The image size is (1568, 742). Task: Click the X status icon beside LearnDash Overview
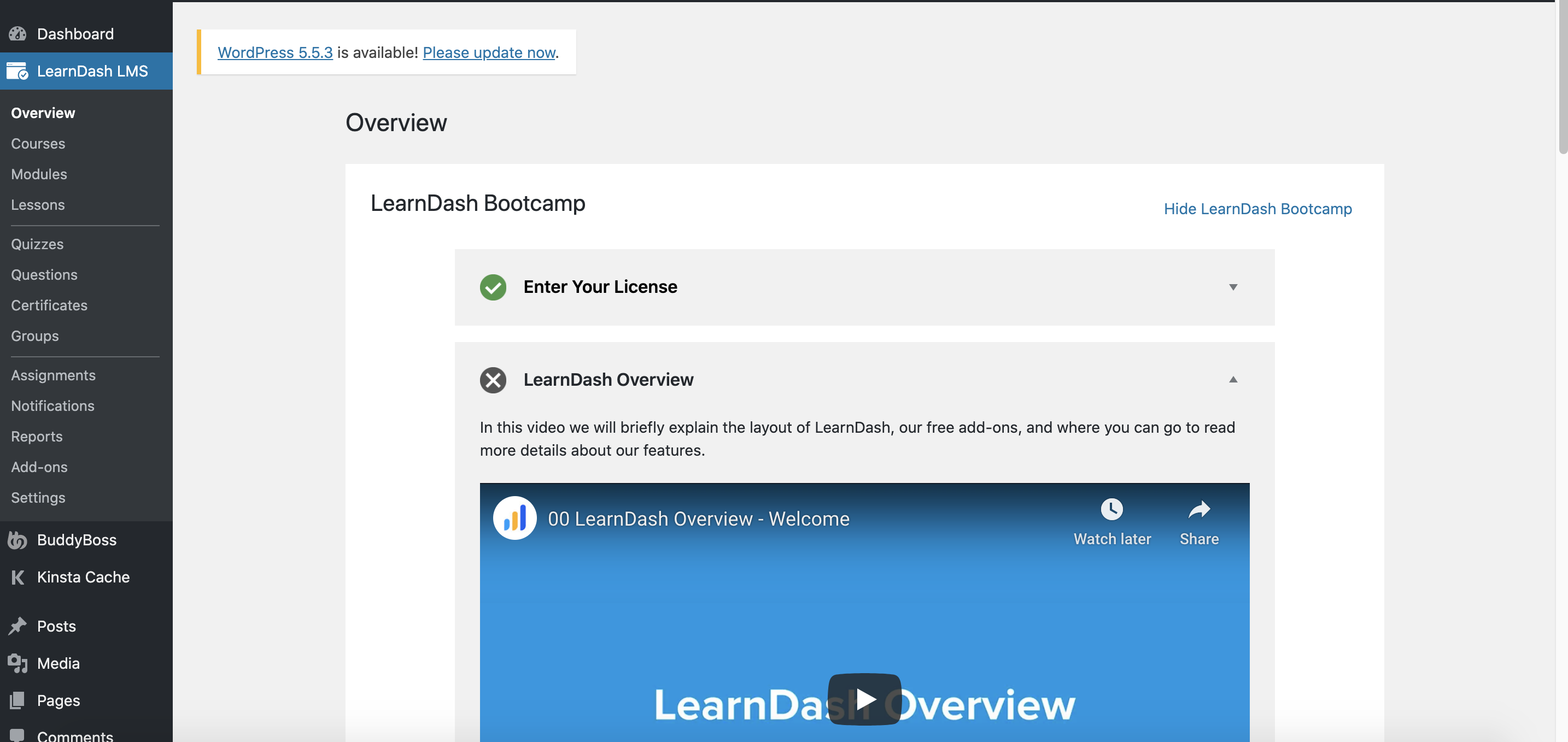493,380
